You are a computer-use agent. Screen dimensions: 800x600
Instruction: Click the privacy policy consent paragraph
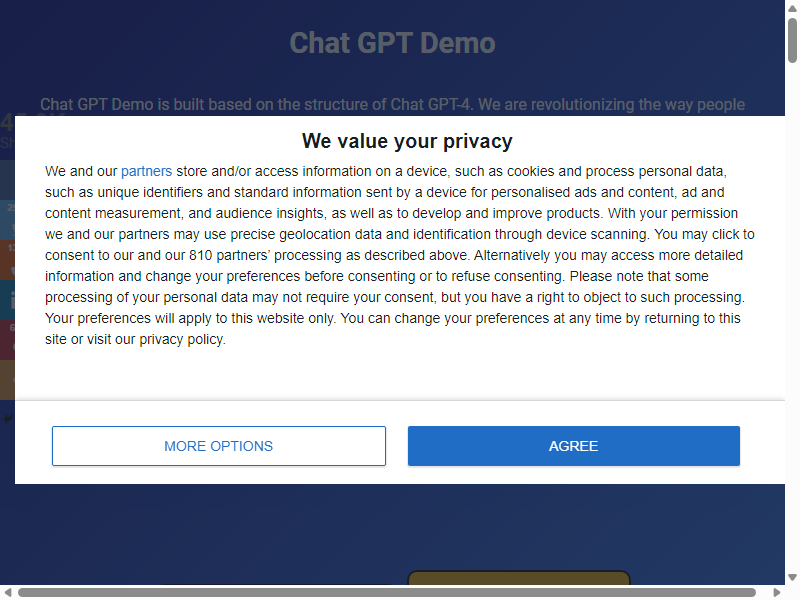[399, 255]
